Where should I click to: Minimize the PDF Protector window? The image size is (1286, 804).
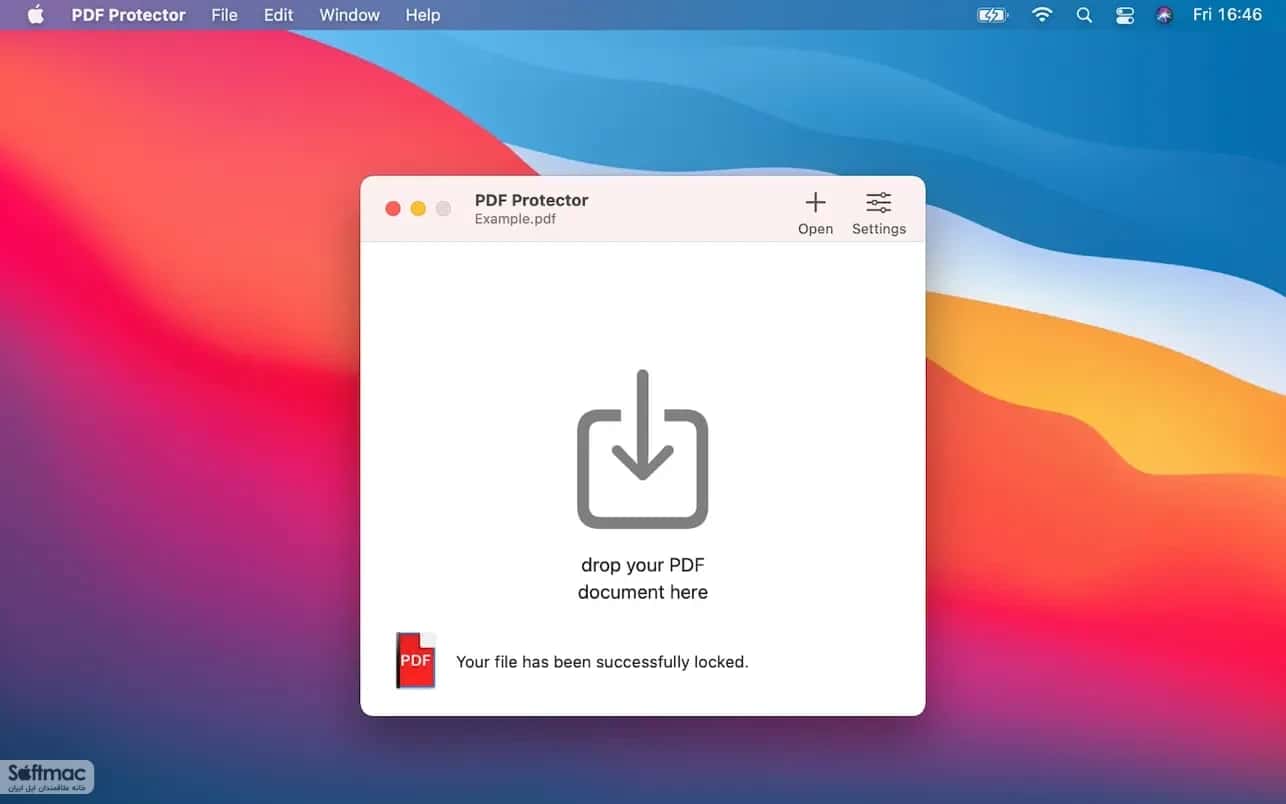[418, 208]
